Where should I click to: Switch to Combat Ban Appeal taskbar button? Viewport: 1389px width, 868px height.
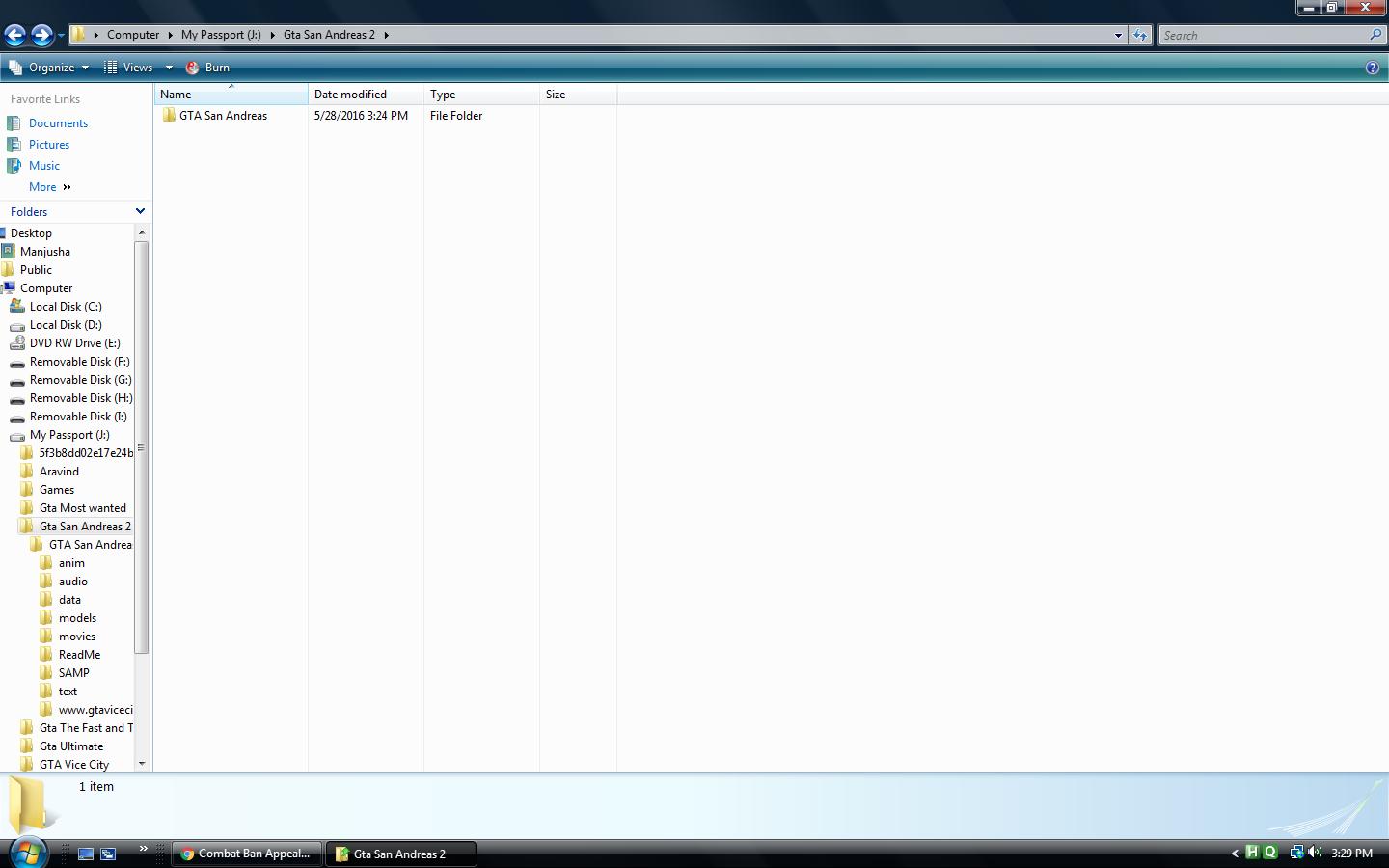(x=247, y=854)
